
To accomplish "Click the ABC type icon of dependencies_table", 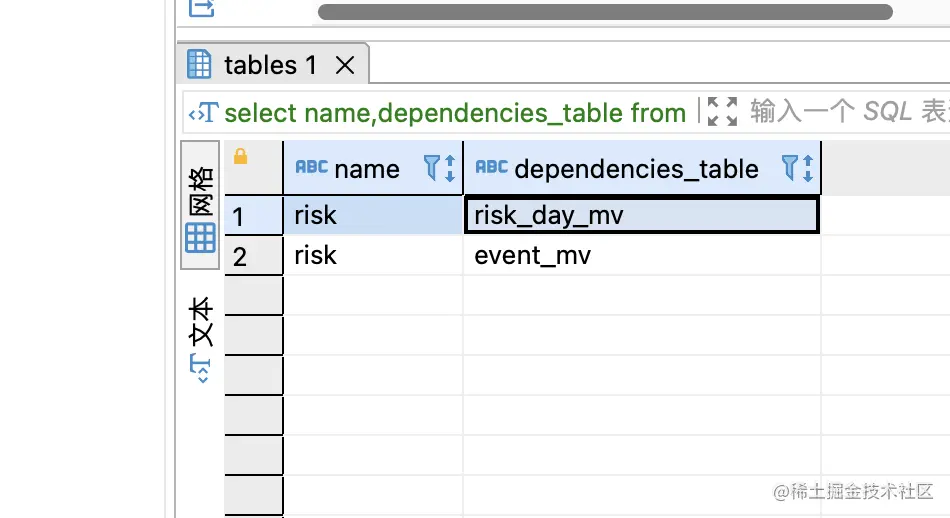I will [x=491, y=168].
